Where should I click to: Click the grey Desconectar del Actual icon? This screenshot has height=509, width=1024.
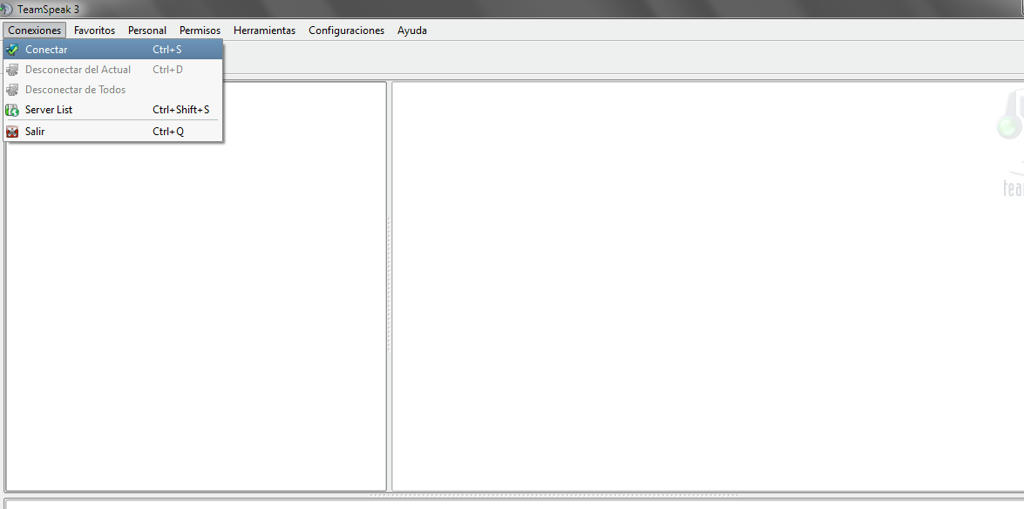tap(12, 69)
